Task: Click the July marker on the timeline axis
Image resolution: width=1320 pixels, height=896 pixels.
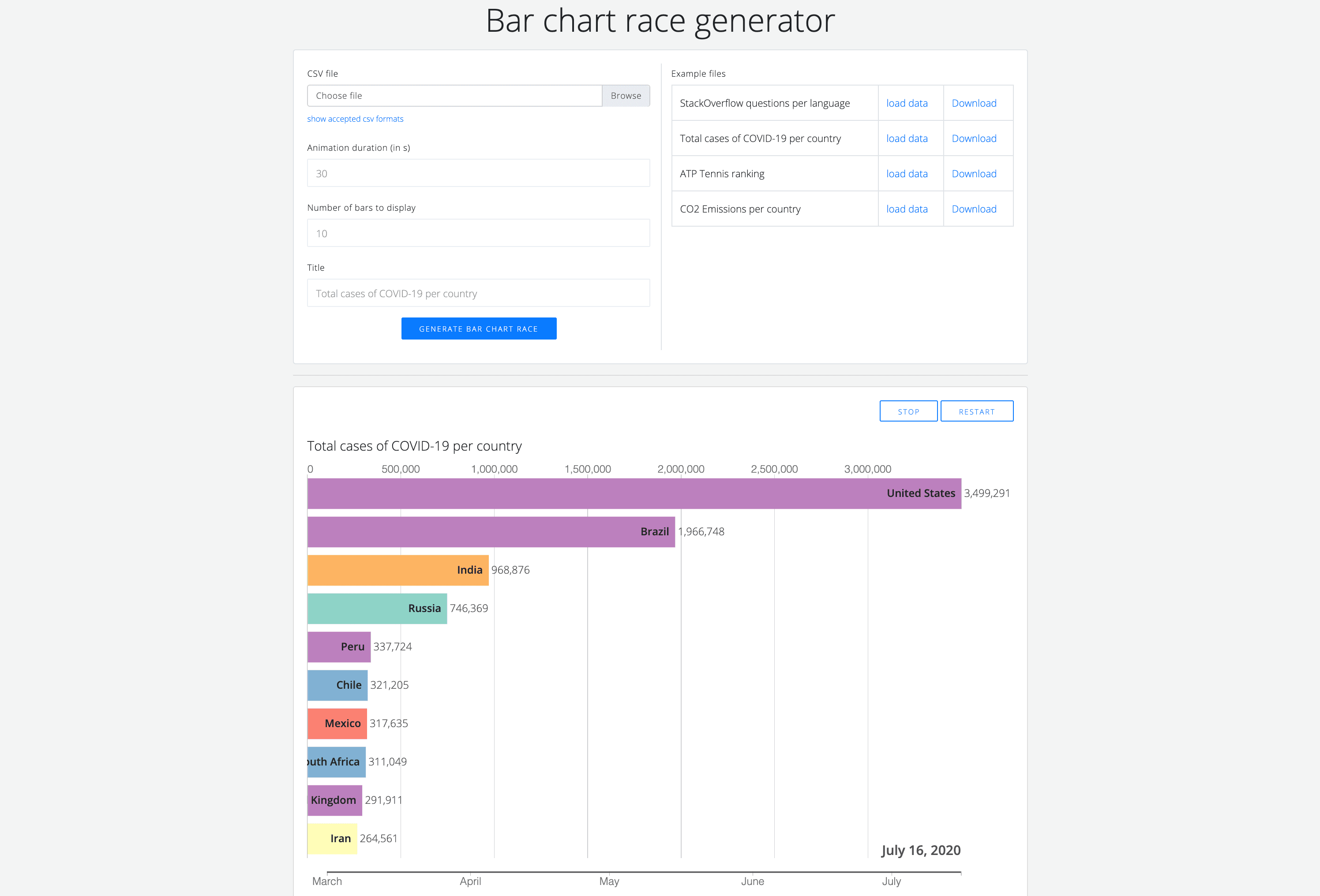Action: tap(892, 881)
